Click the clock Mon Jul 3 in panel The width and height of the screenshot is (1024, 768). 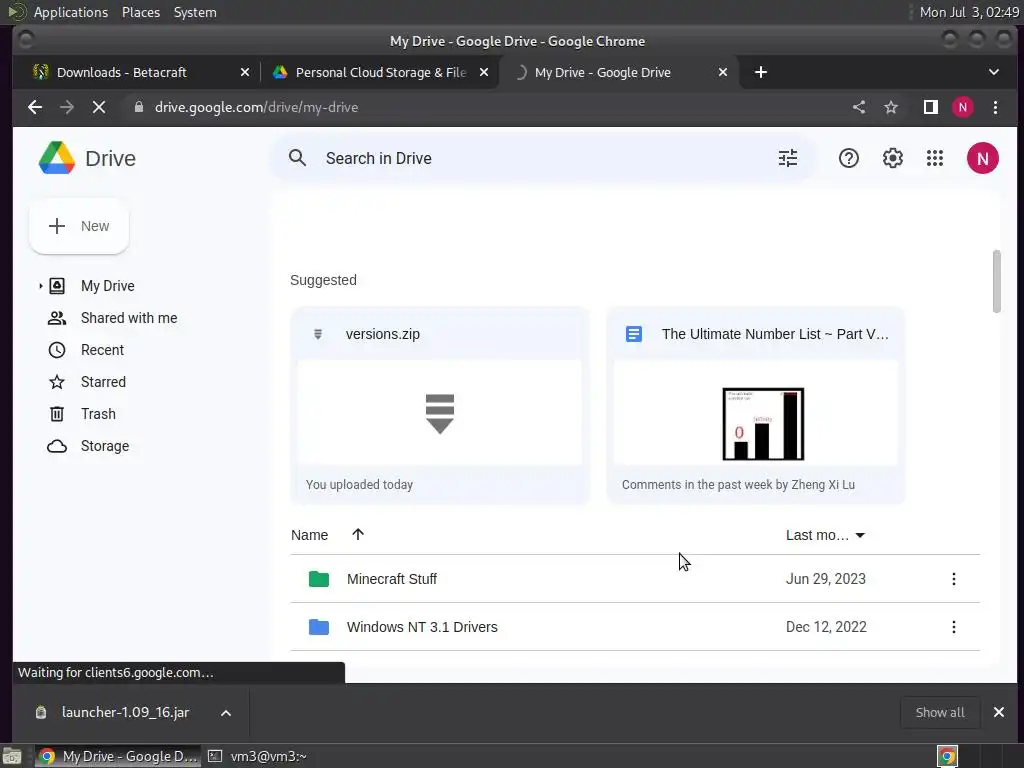click(x=969, y=12)
